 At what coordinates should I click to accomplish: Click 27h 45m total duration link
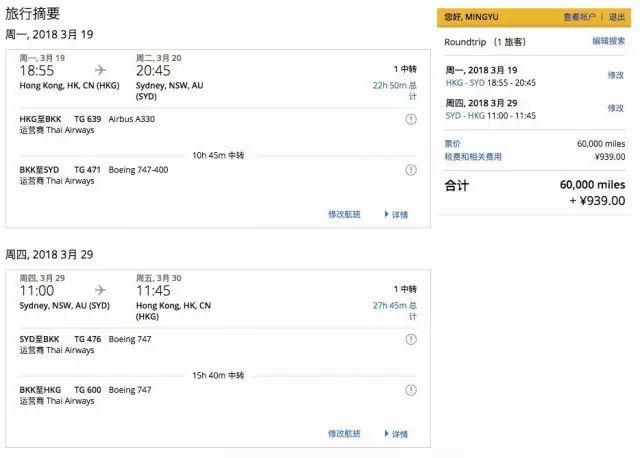click(394, 311)
